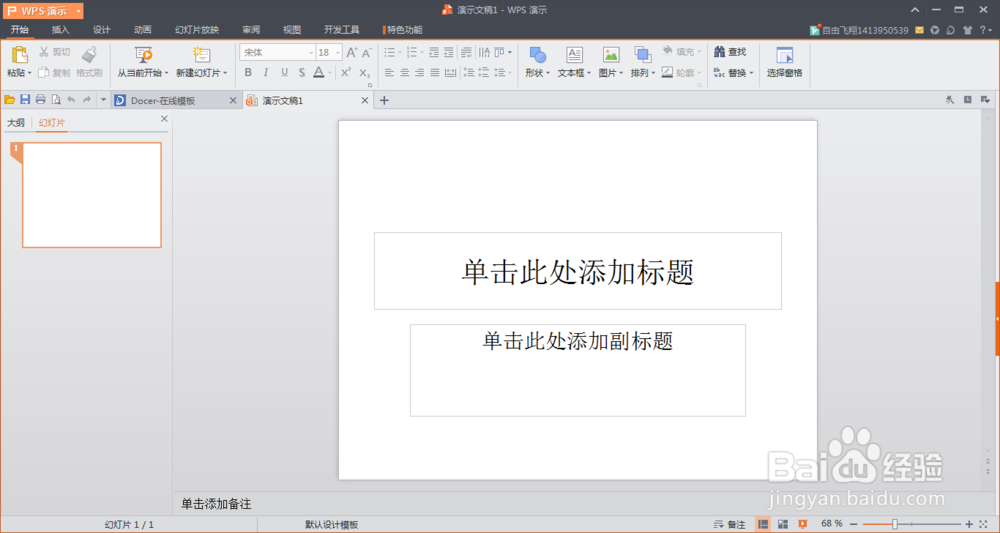This screenshot has width=1000, height=533.
Task: Start slideshow from status bar icon
Action: (x=802, y=524)
